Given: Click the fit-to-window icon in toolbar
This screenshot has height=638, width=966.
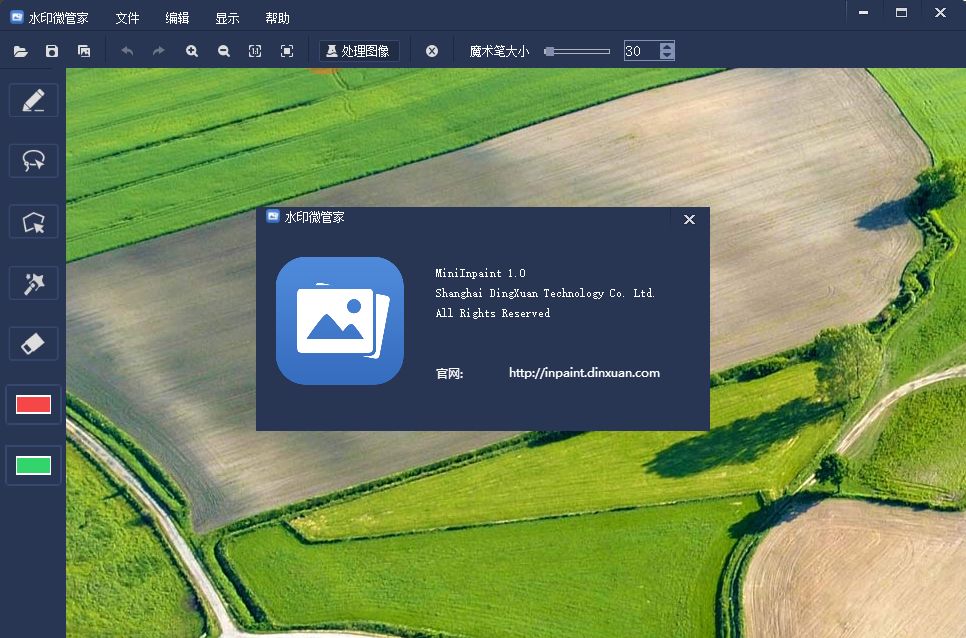Looking at the screenshot, I should tap(287, 51).
